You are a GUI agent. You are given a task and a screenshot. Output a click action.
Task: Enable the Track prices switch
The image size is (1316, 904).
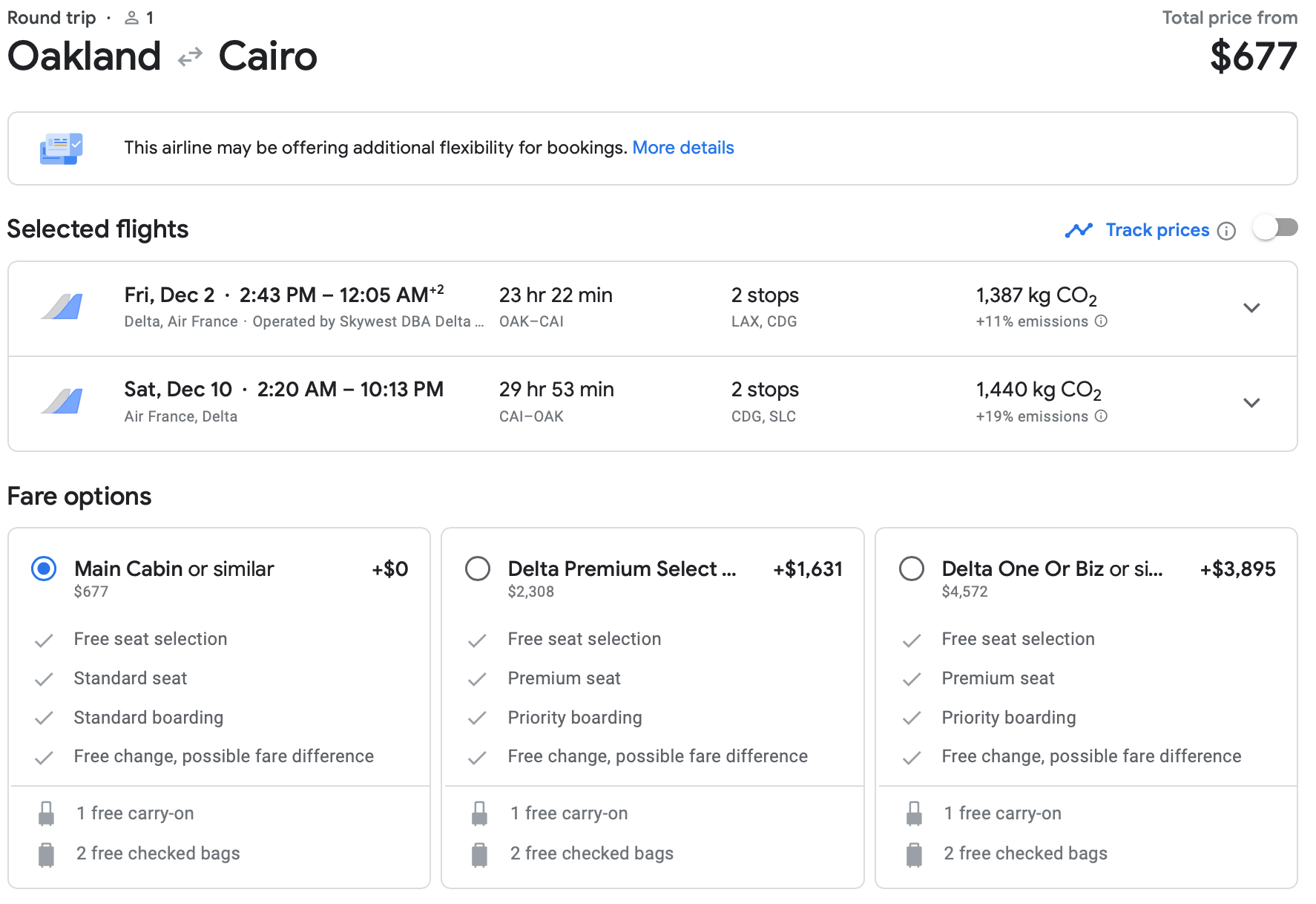pyautogui.click(x=1275, y=229)
